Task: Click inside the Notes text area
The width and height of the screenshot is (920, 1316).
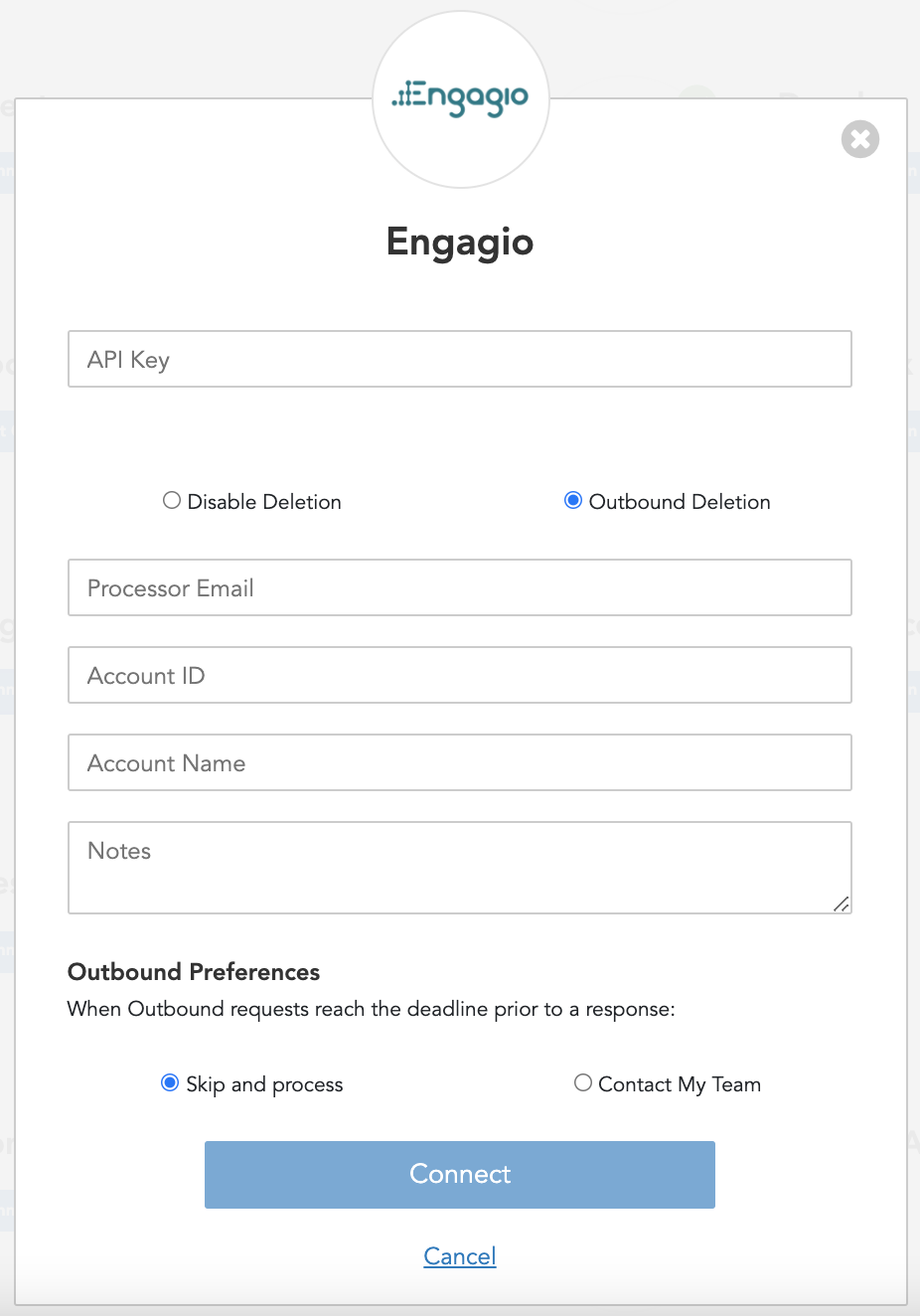Action: [460, 867]
